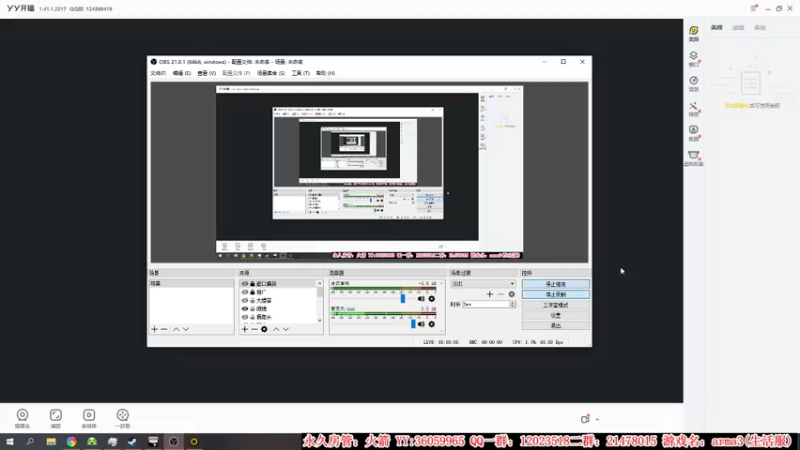Mute the microphone speaker icon in OBS mixer
The width and height of the screenshot is (800, 450).
pyautogui.click(x=421, y=323)
